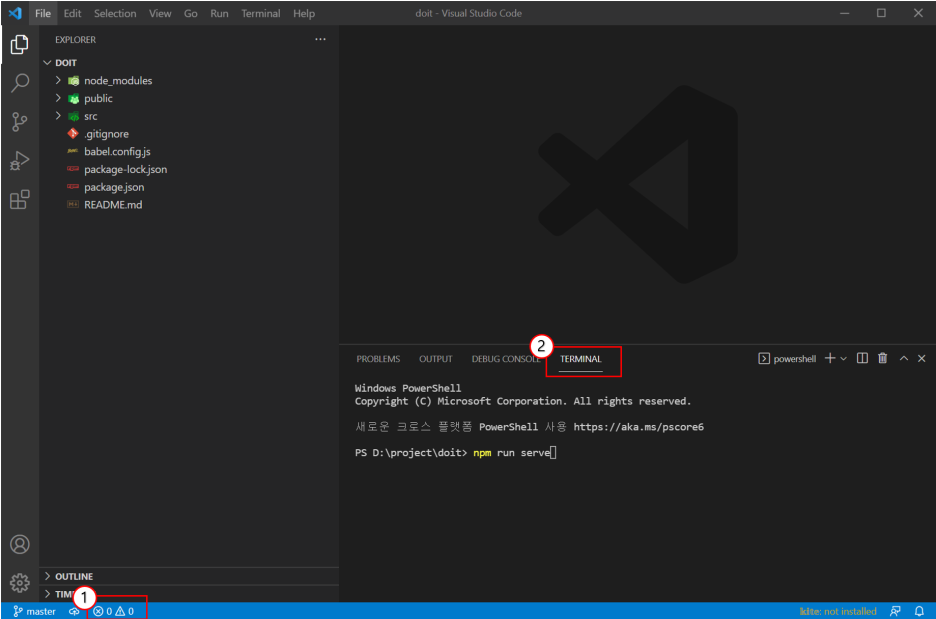Screen dimensions: 936x619
Task: Open the File menu
Action: (x=43, y=13)
